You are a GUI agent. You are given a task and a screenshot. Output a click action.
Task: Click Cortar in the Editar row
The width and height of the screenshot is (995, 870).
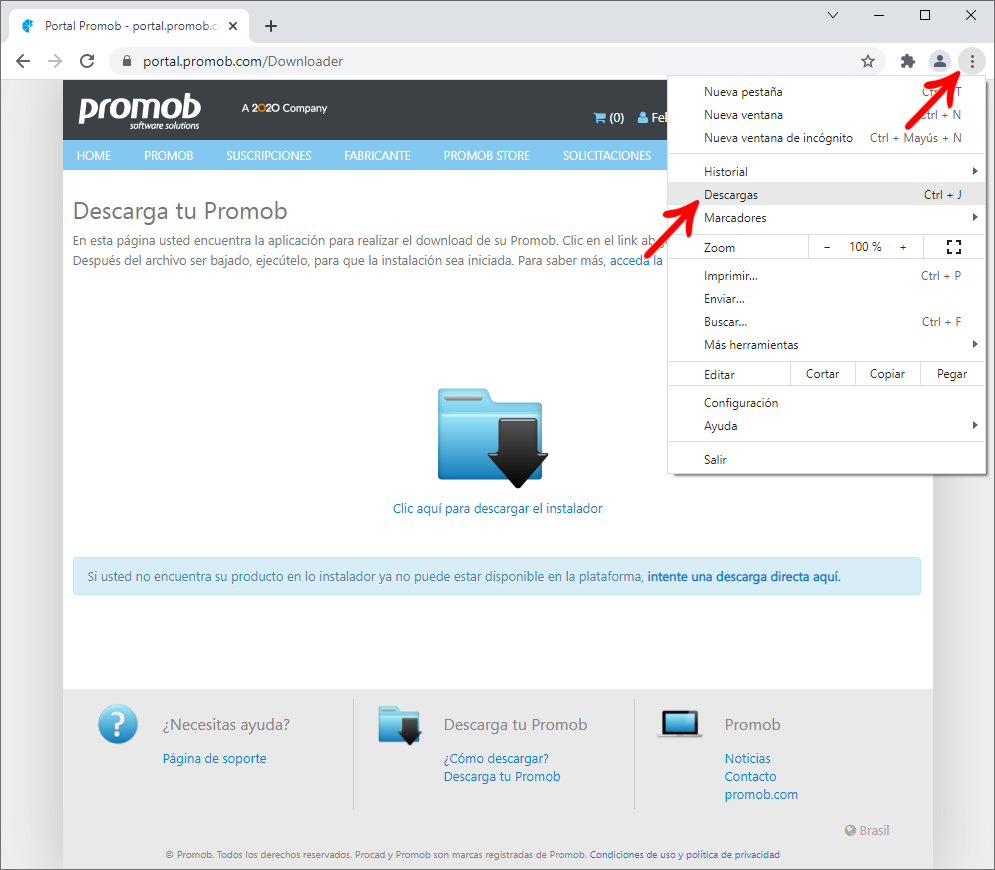[x=822, y=374]
